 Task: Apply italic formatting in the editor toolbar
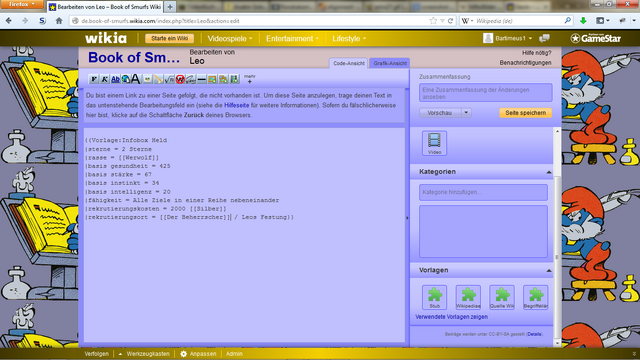(104, 79)
